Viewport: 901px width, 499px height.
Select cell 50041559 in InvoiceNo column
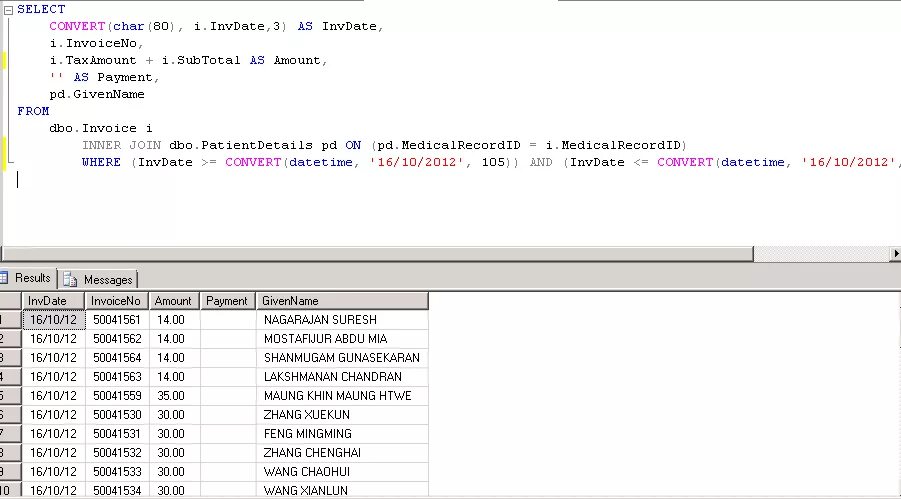(x=117, y=396)
